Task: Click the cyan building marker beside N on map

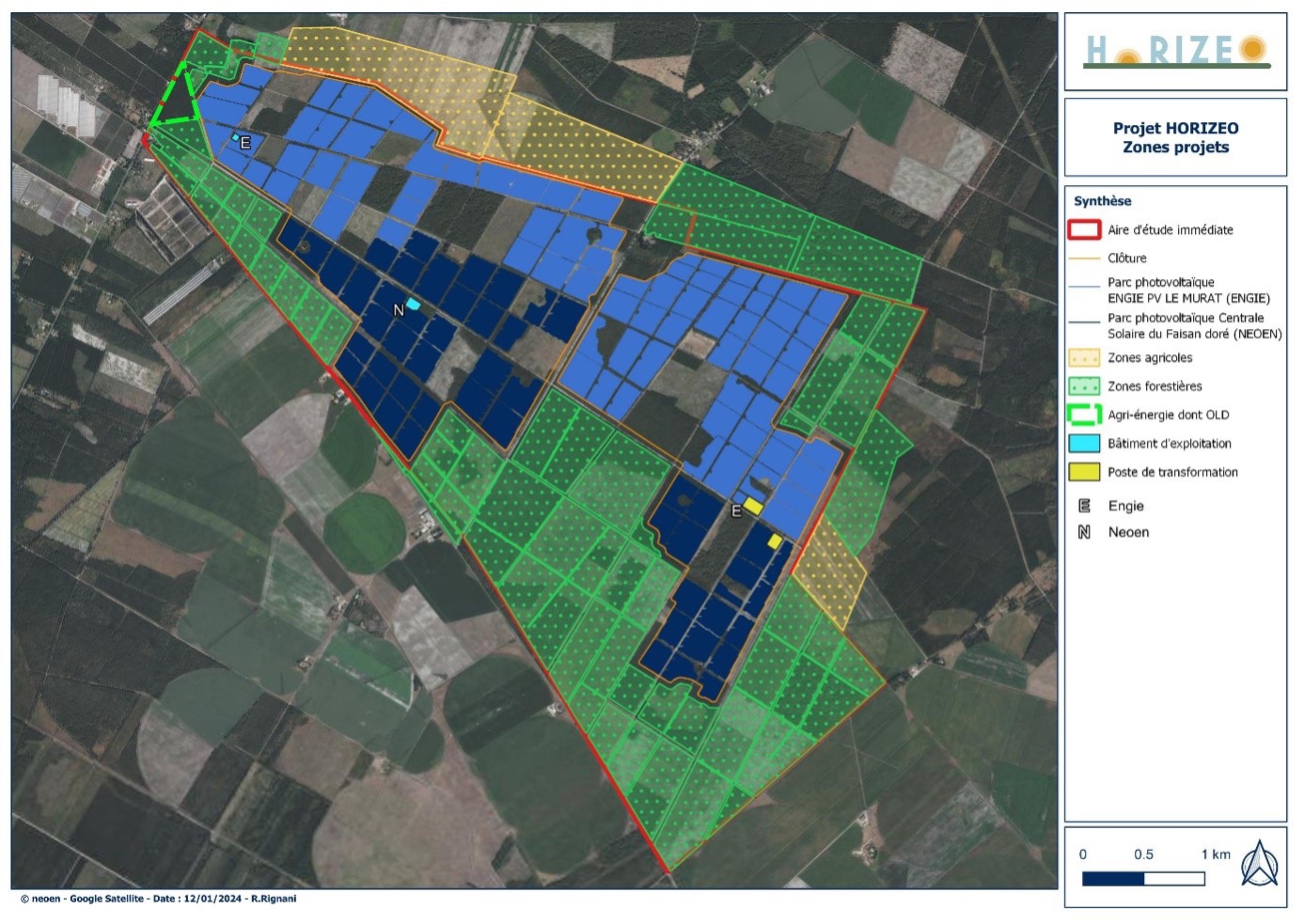Action: point(414,305)
